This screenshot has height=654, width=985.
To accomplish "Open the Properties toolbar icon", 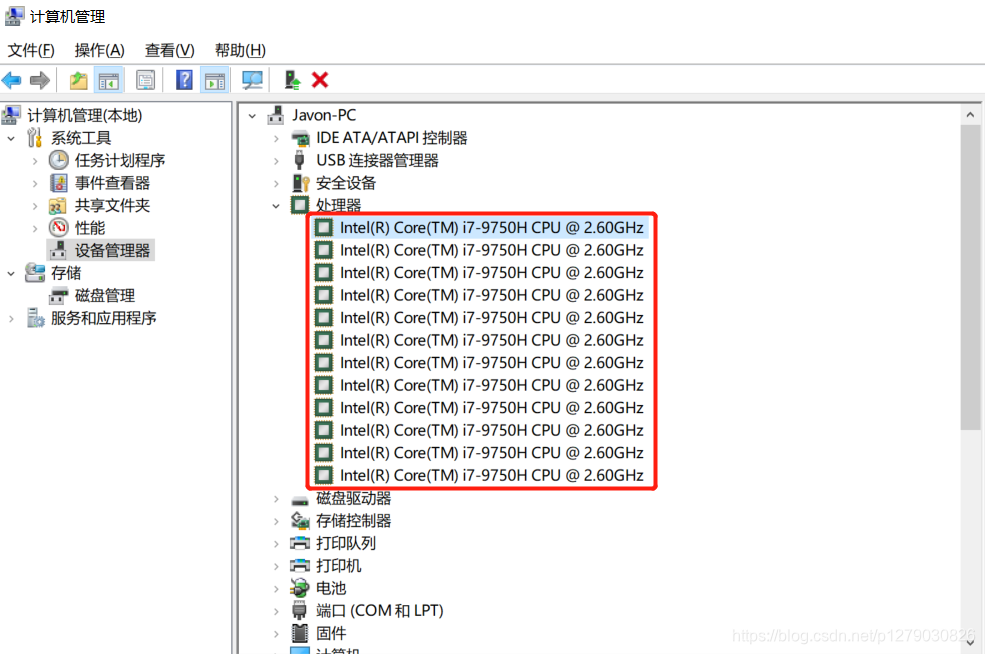I will 146,80.
